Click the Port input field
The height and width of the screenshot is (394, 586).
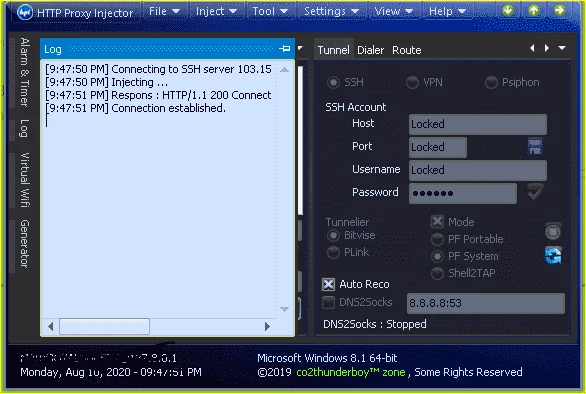coord(438,147)
